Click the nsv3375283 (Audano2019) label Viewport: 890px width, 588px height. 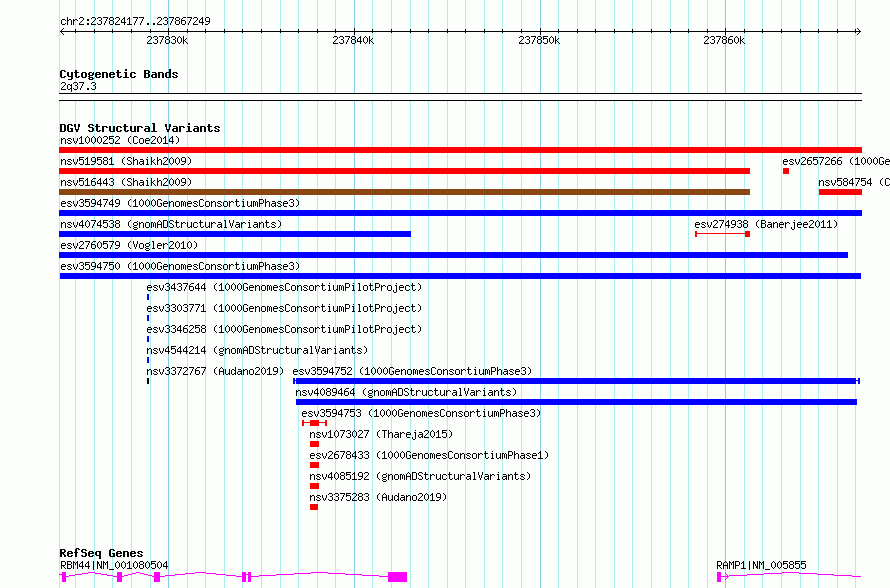pos(378,497)
